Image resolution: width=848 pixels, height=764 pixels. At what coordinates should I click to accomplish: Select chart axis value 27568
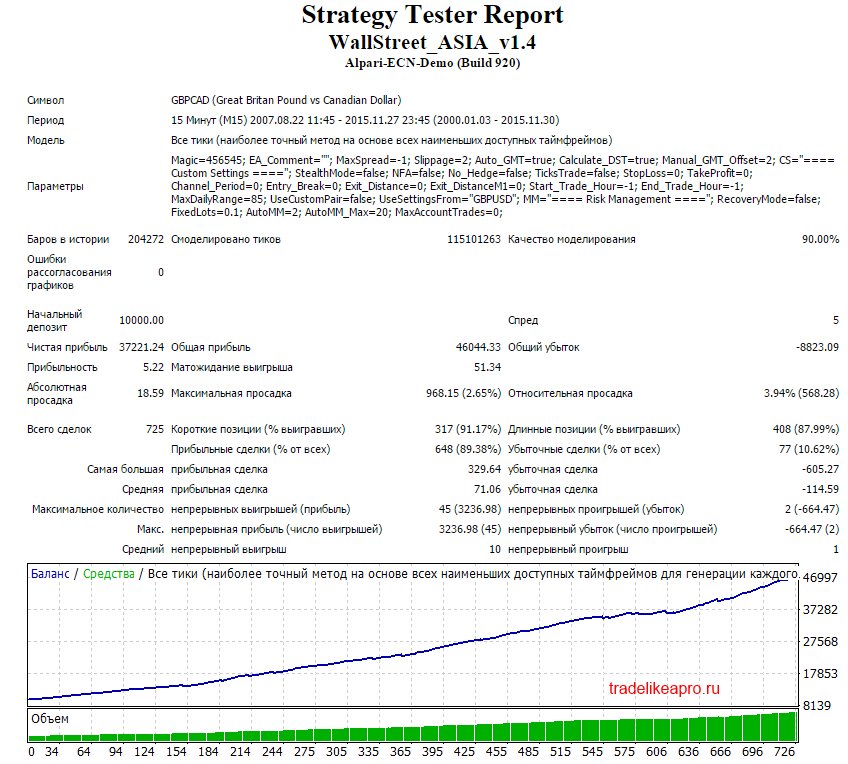[x=820, y=641]
